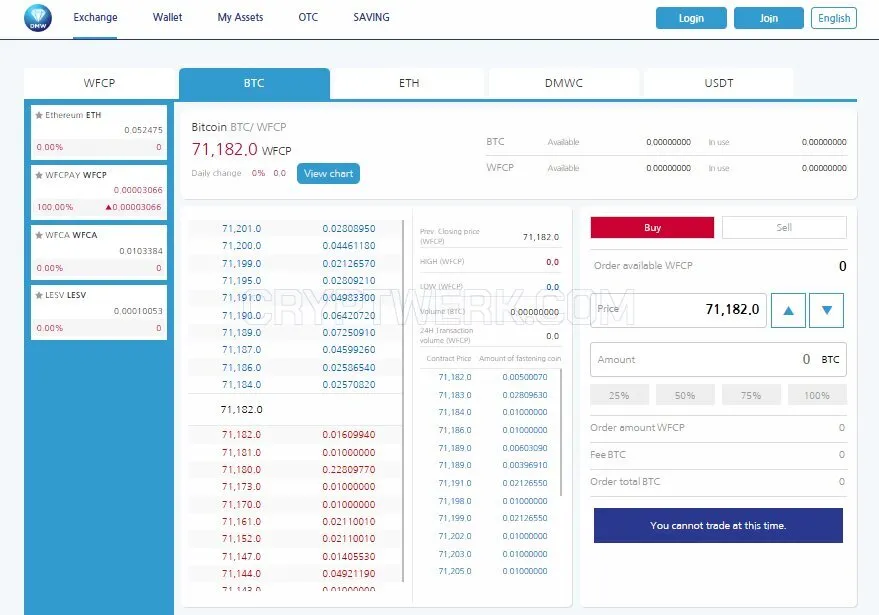Toggle favorite star for WFCA
The width and height of the screenshot is (879, 615).
(x=39, y=235)
